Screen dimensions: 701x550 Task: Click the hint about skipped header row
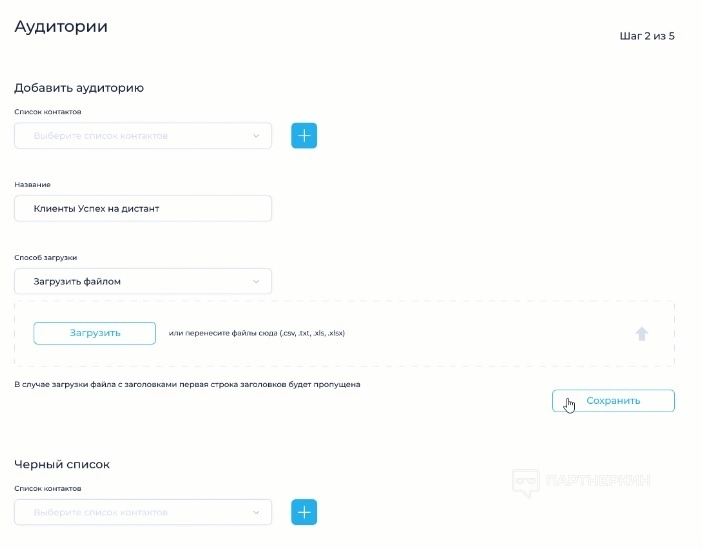click(187, 383)
